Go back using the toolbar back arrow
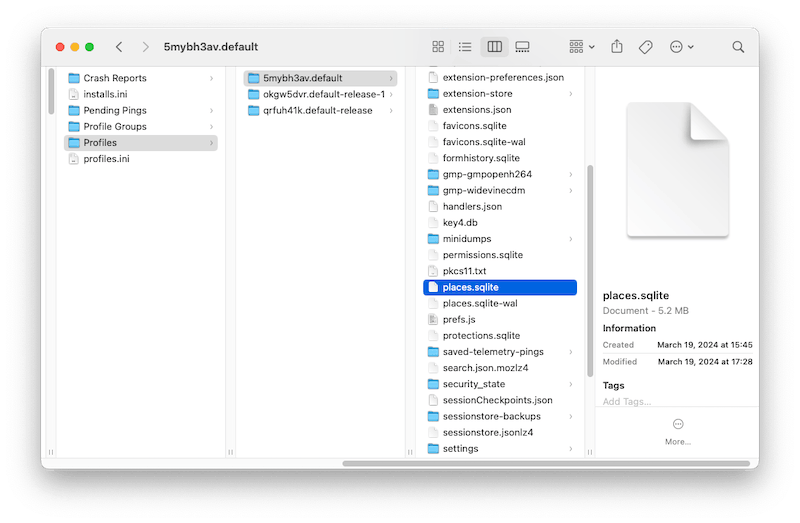This screenshot has height=523, width=800. 120,47
